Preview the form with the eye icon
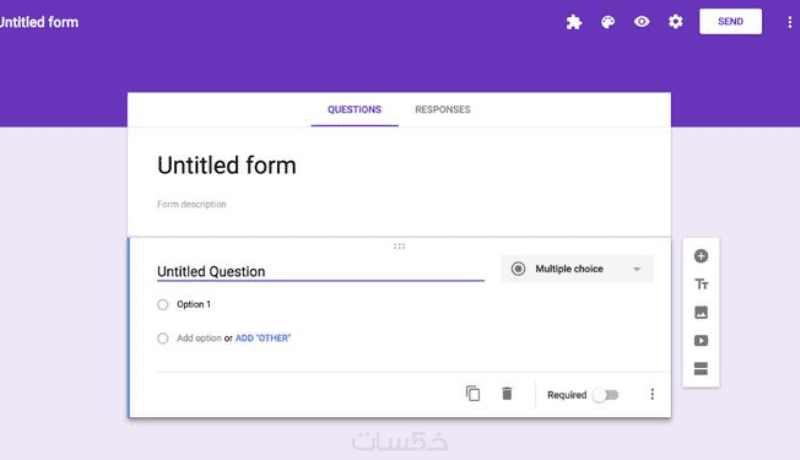 click(642, 22)
